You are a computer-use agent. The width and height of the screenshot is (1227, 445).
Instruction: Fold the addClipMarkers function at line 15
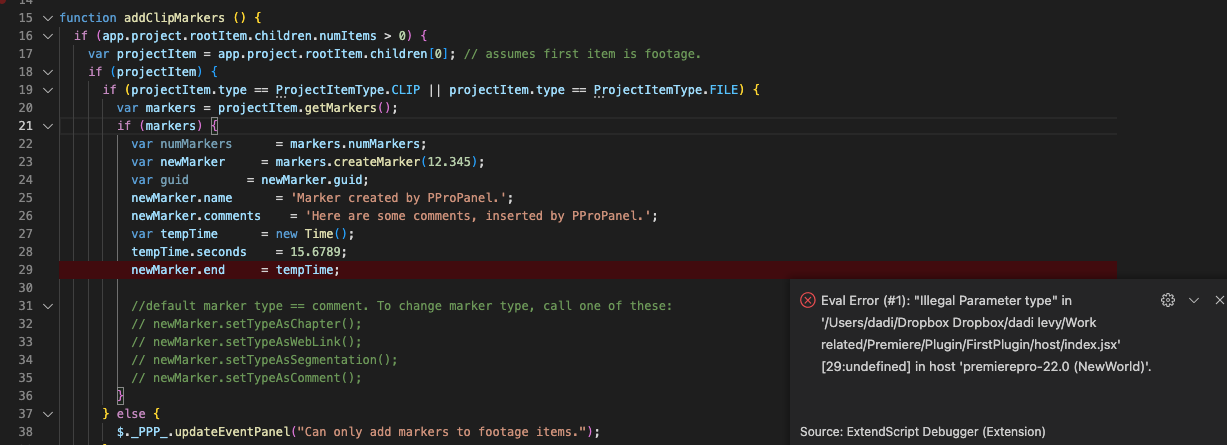(x=47, y=19)
